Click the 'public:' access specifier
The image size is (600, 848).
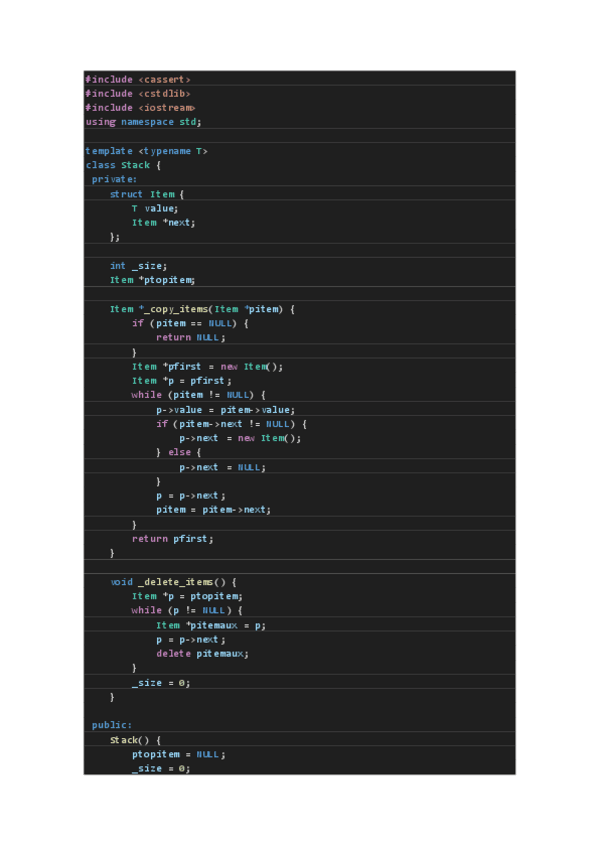click(112, 725)
